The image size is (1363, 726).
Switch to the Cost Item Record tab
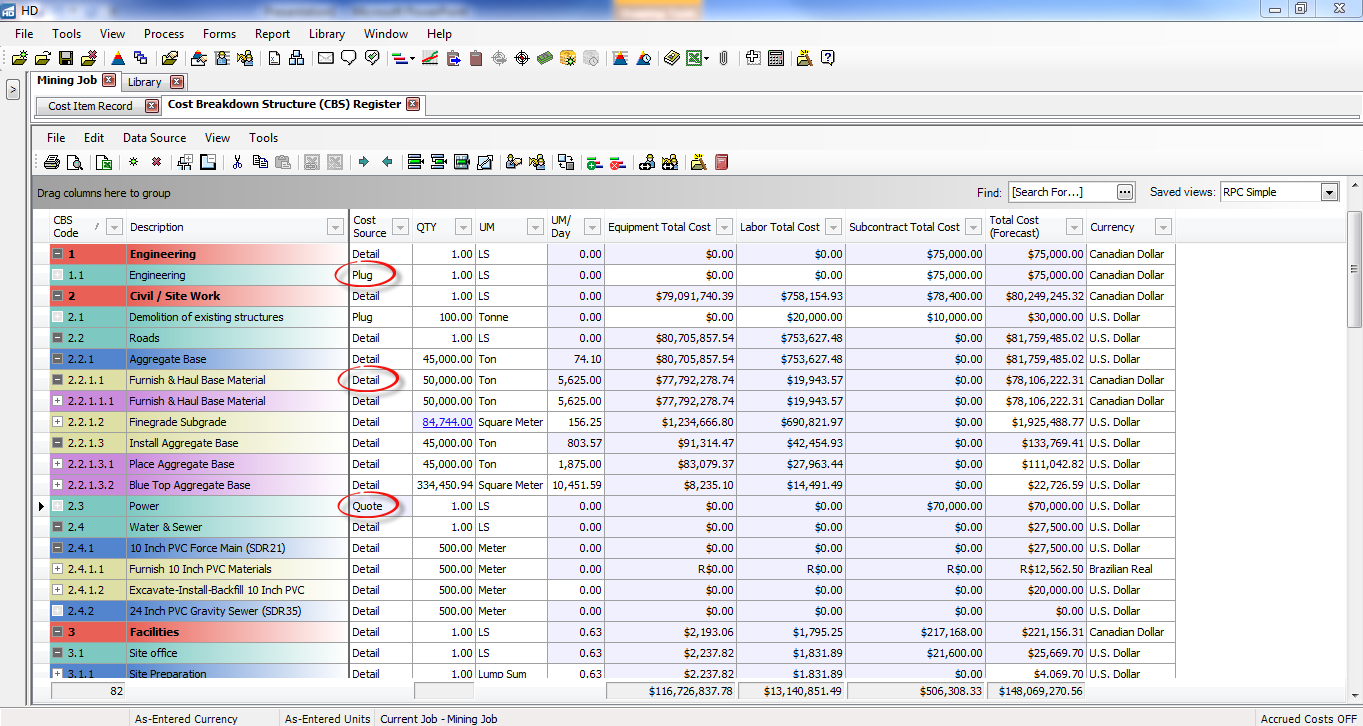click(90, 106)
